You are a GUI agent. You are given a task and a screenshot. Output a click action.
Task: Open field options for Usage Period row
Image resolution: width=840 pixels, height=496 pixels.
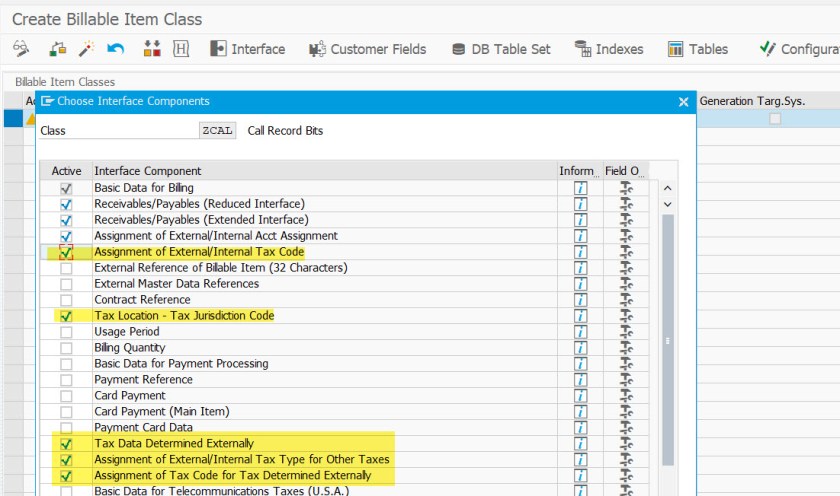point(626,332)
